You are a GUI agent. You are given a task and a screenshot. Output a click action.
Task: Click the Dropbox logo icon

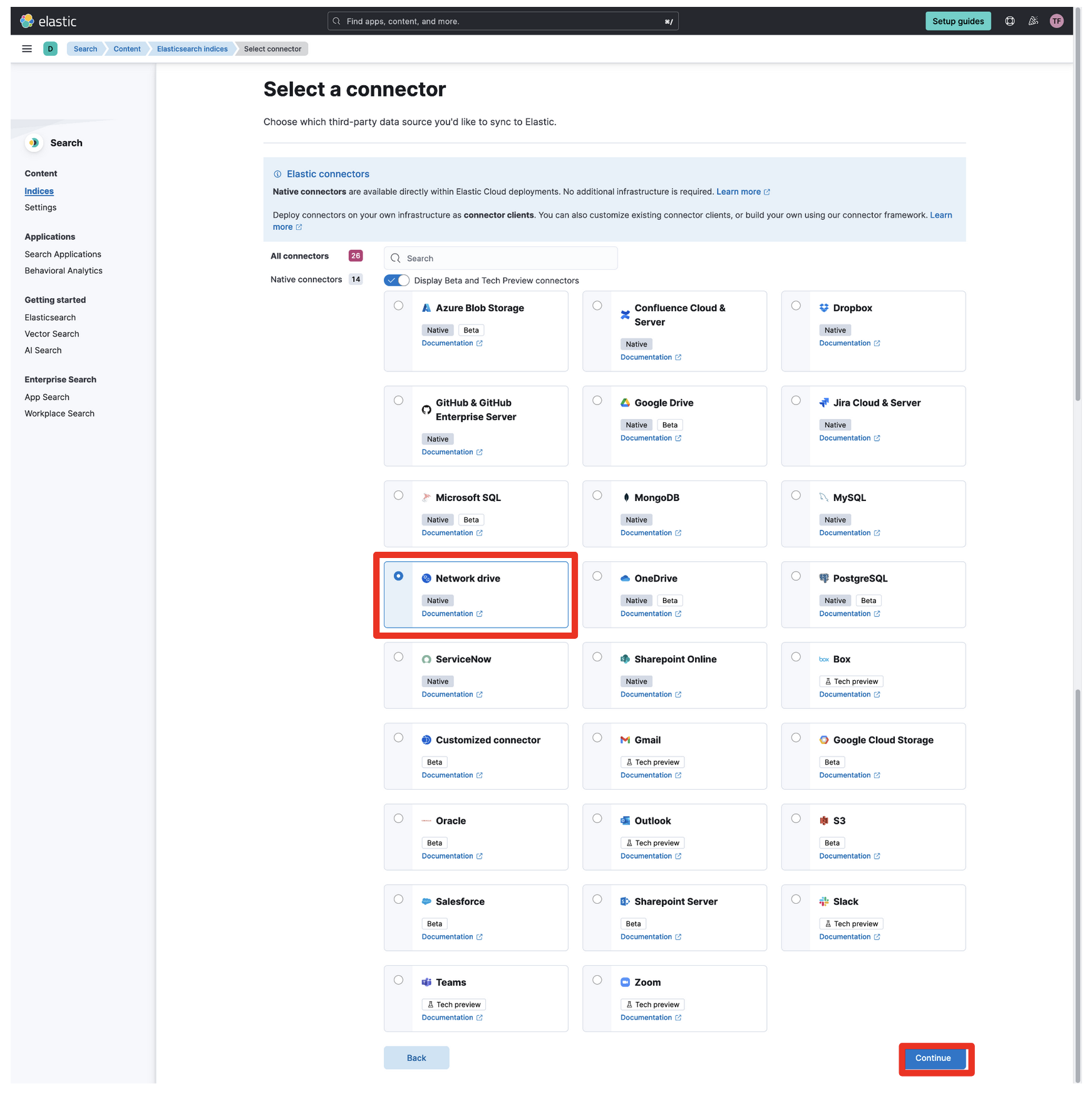pyautogui.click(x=824, y=308)
